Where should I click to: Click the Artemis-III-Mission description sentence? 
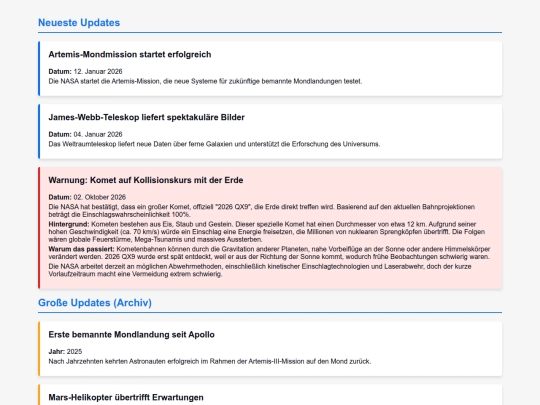pos(210,362)
